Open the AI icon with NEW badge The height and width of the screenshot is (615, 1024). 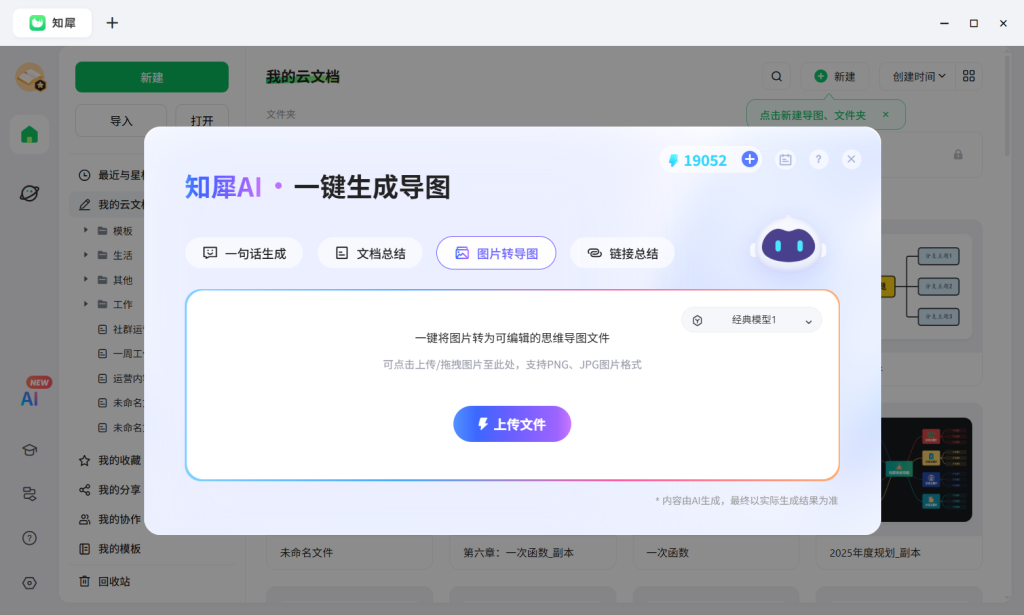point(30,398)
